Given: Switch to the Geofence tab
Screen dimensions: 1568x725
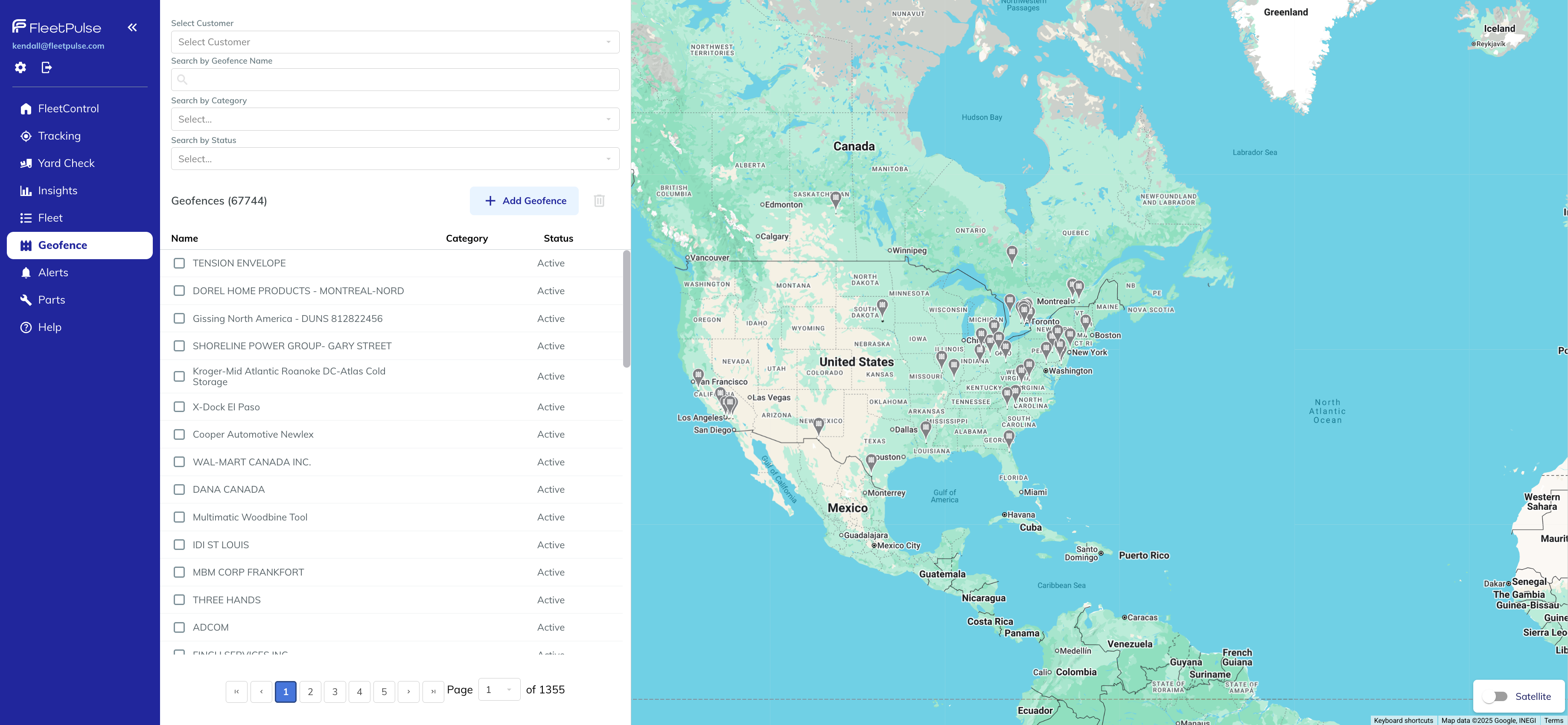Looking at the screenshot, I should [62, 246].
